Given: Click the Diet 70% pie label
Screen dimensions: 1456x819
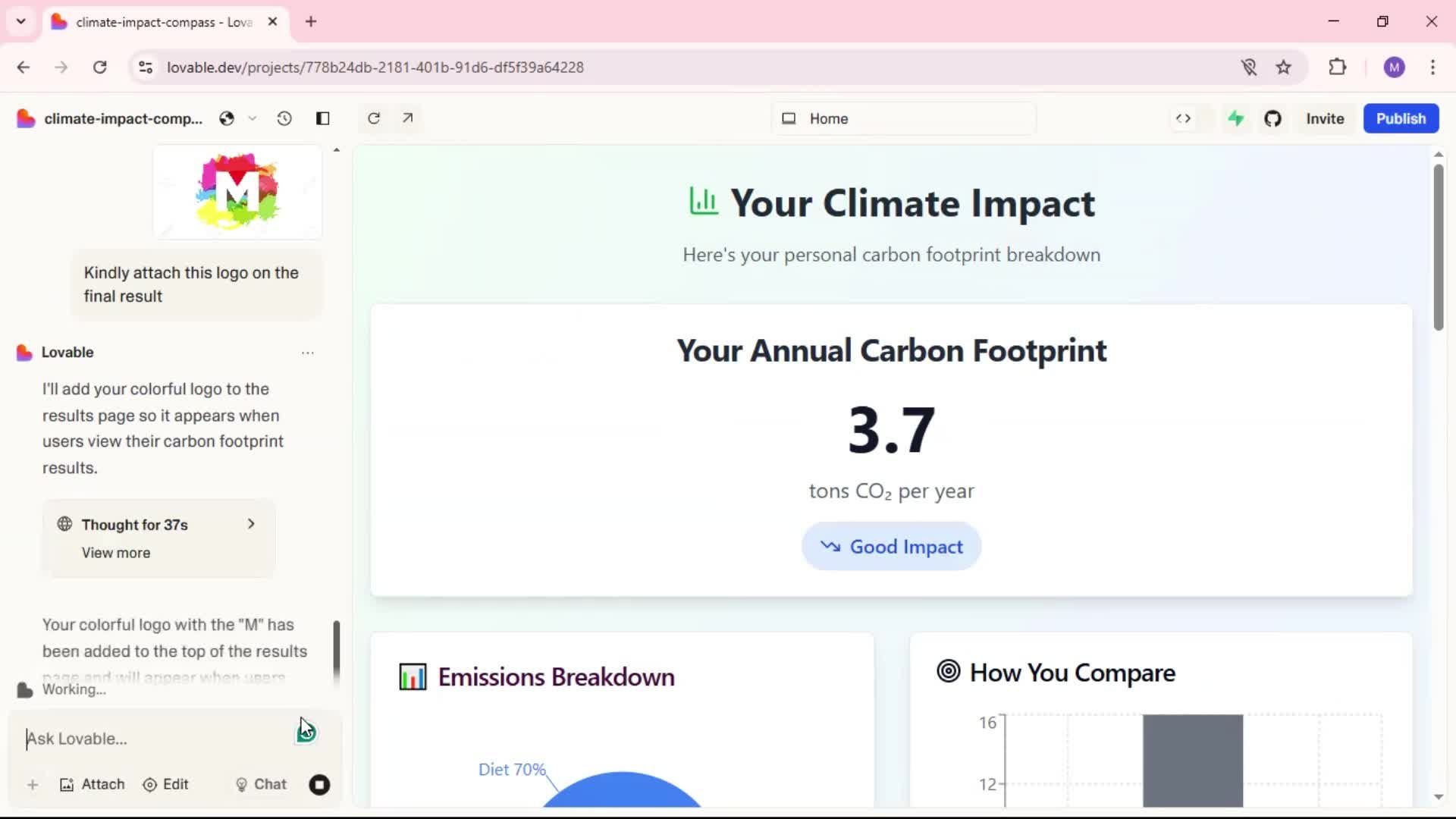Looking at the screenshot, I should [512, 770].
